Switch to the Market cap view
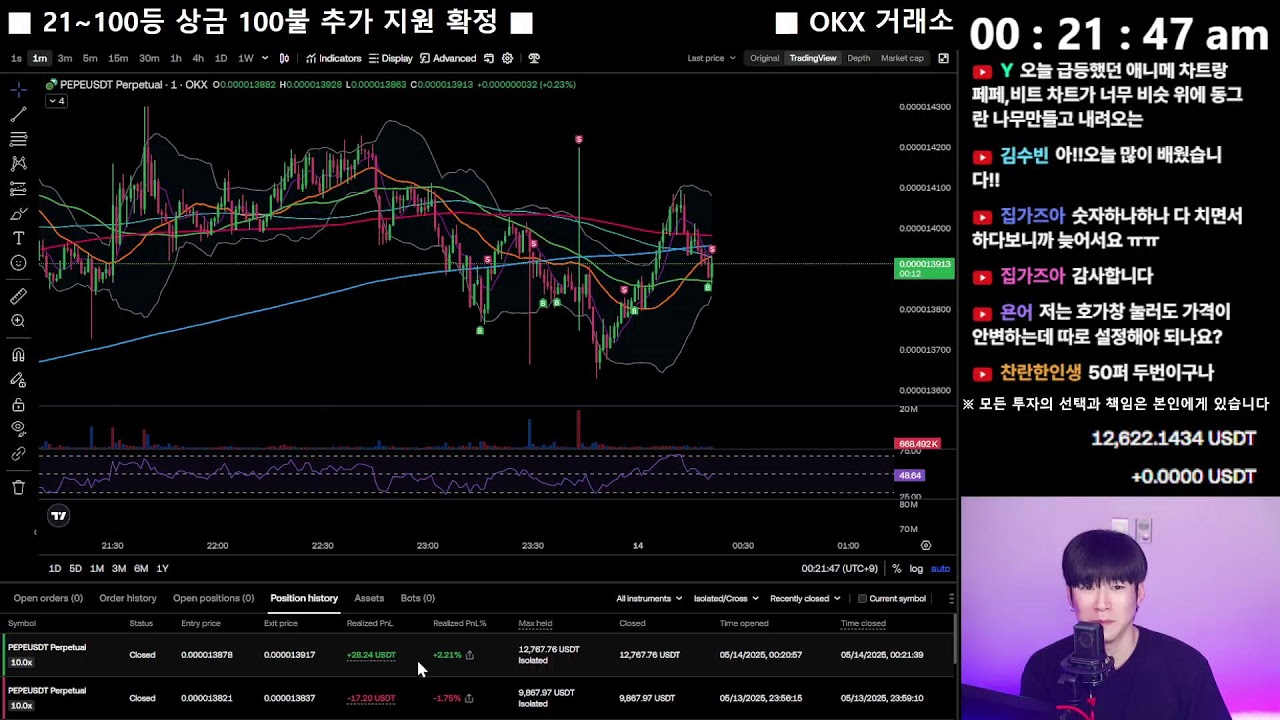The image size is (1280, 720). (902, 58)
